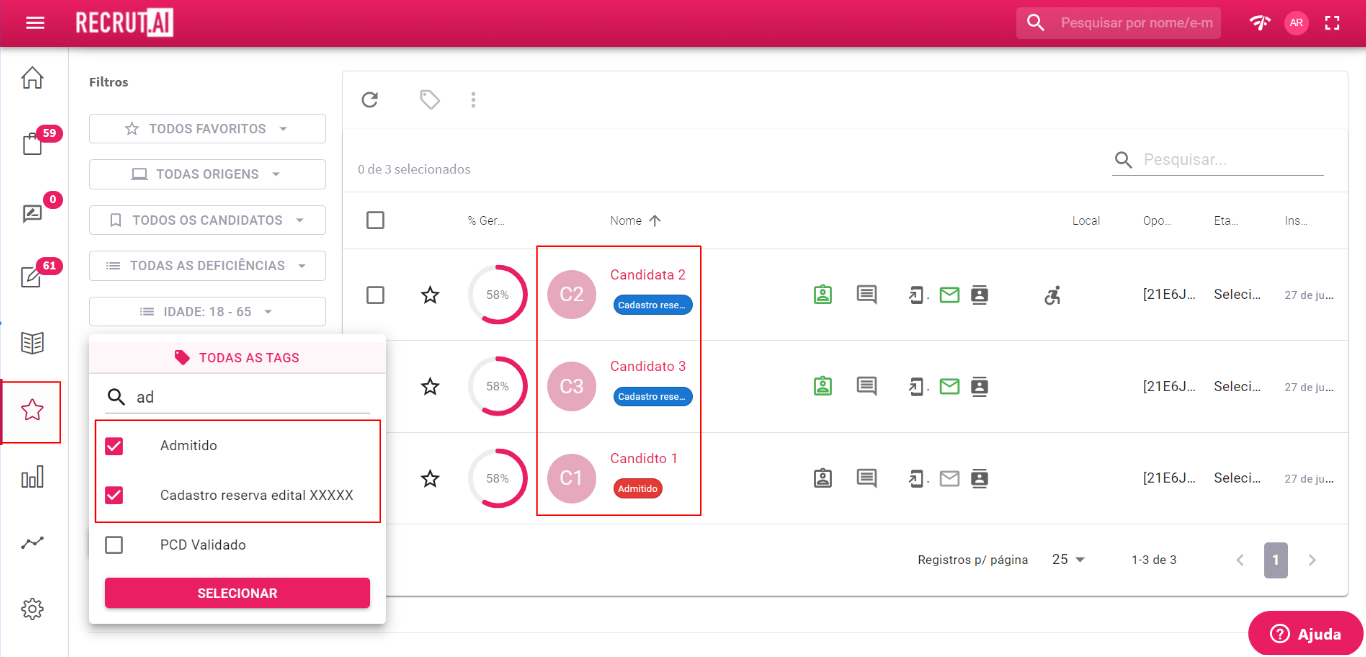Uncheck the Admitido tag checkbox
This screenshot has height=657, width=1366.
click(x=114, y=446)
